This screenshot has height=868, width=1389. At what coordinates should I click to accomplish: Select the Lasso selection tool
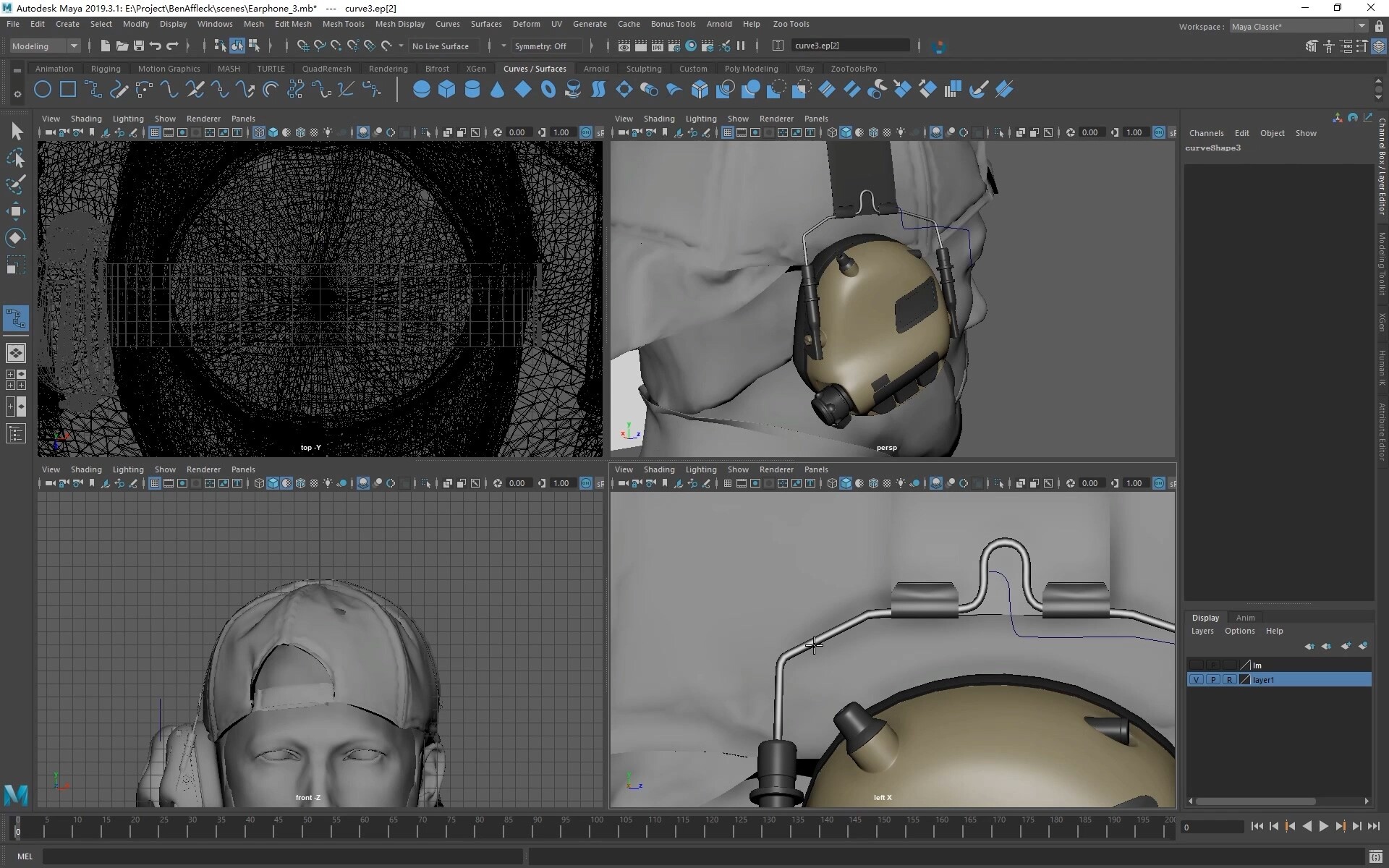click(x=16, y=158)
